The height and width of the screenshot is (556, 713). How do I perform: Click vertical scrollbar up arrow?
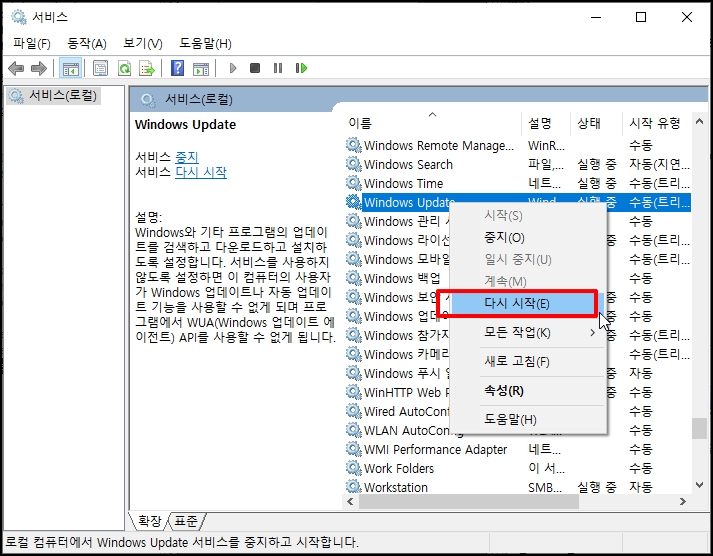click(x=699, y=121)
